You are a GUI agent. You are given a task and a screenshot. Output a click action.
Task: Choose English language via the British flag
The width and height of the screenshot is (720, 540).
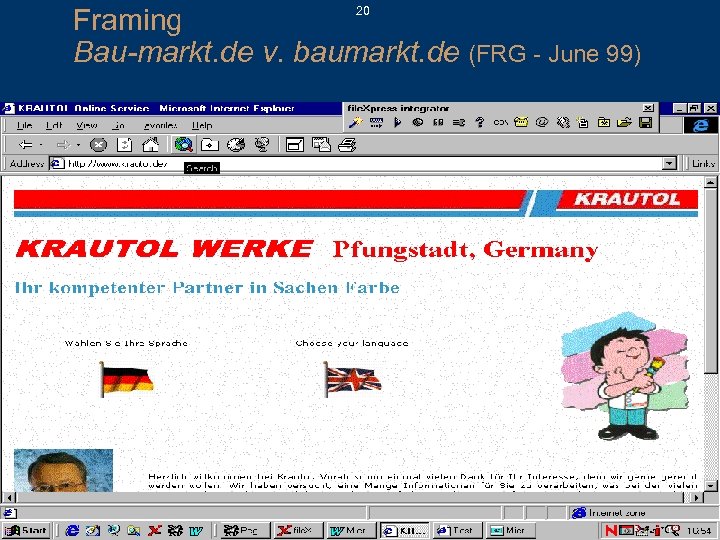click(352, 379)
